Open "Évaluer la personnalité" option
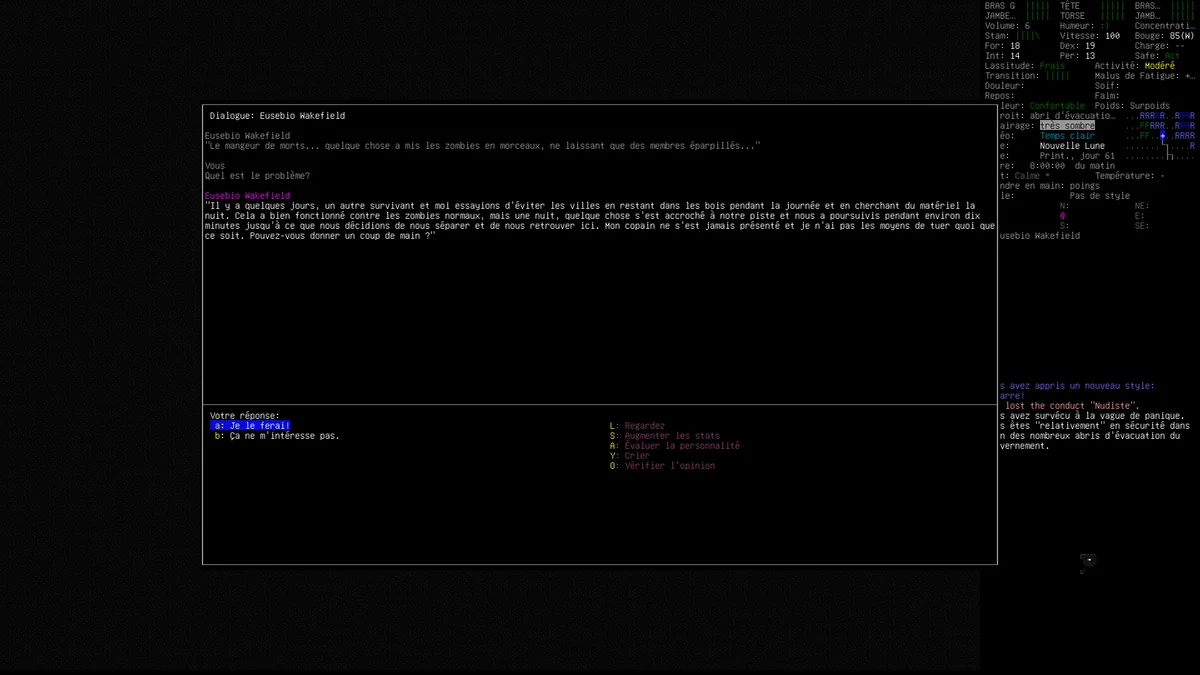This screenshot has width=1200, height=675. (x=681, y=446)
